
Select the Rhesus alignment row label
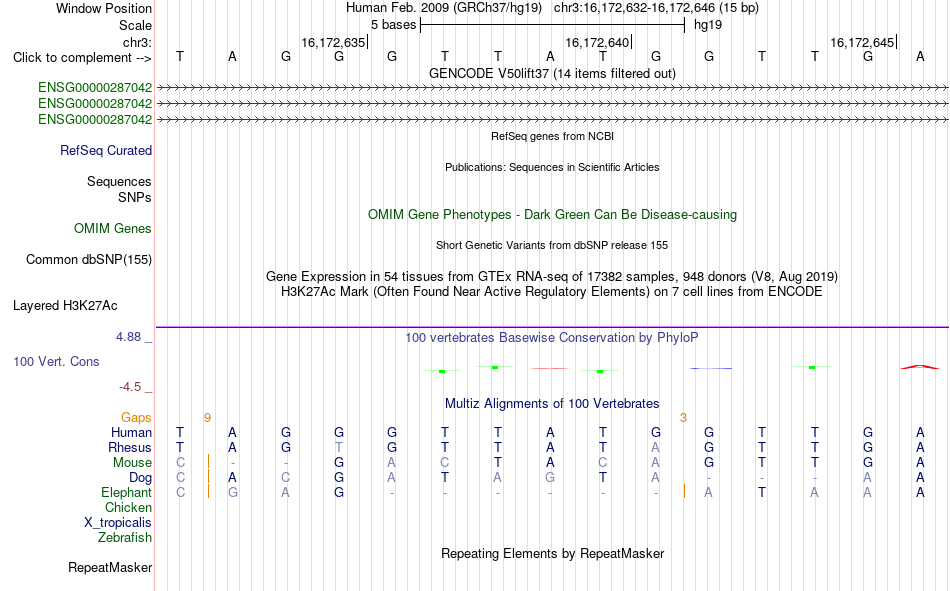tap(130, 447)
